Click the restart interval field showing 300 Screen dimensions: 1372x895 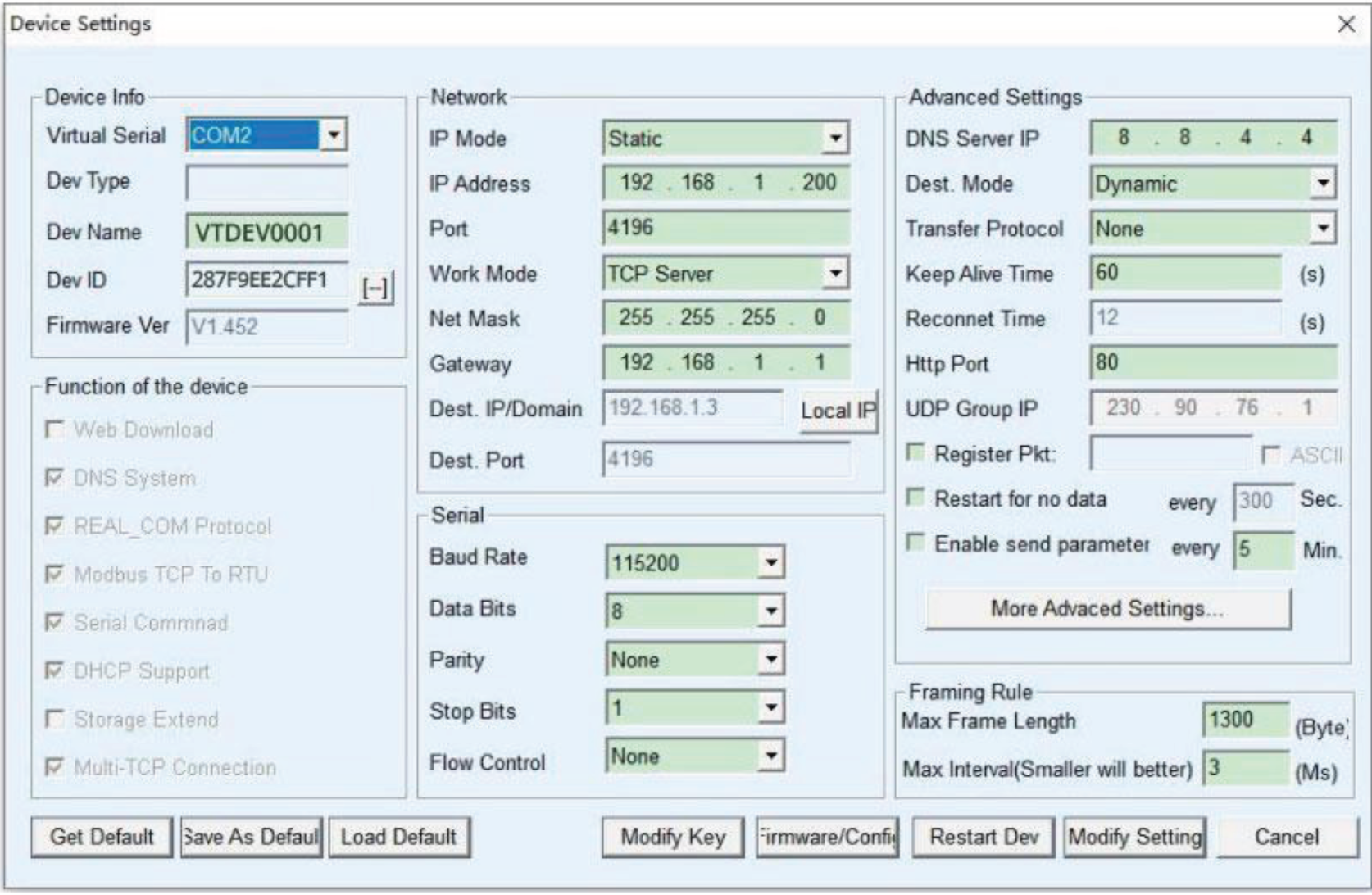tap(1263, 501)
